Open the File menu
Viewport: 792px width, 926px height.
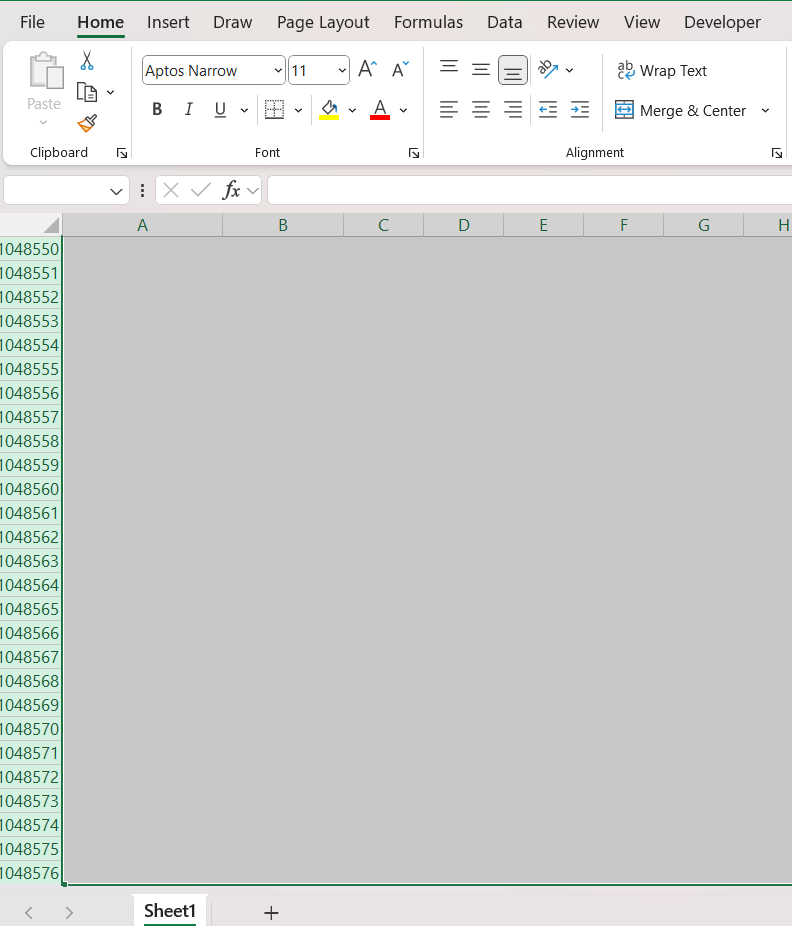pos(32,22)
